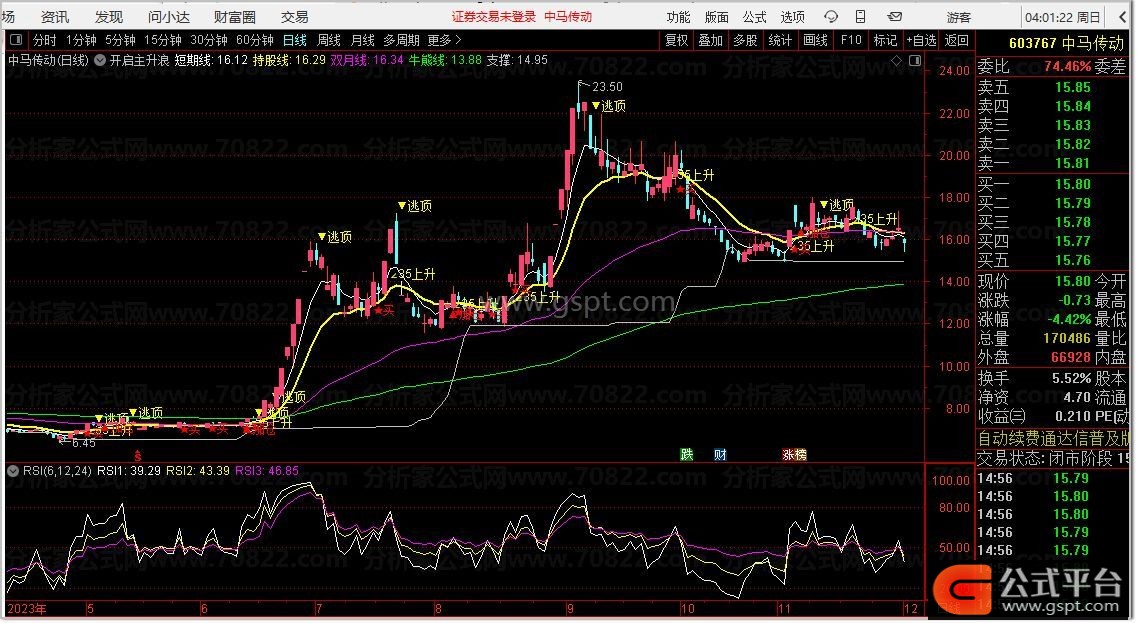The width and height of the screenshot is (1138, 623).
Task: Click the 委比 value 74.46%
Action: pos(1068,67)
